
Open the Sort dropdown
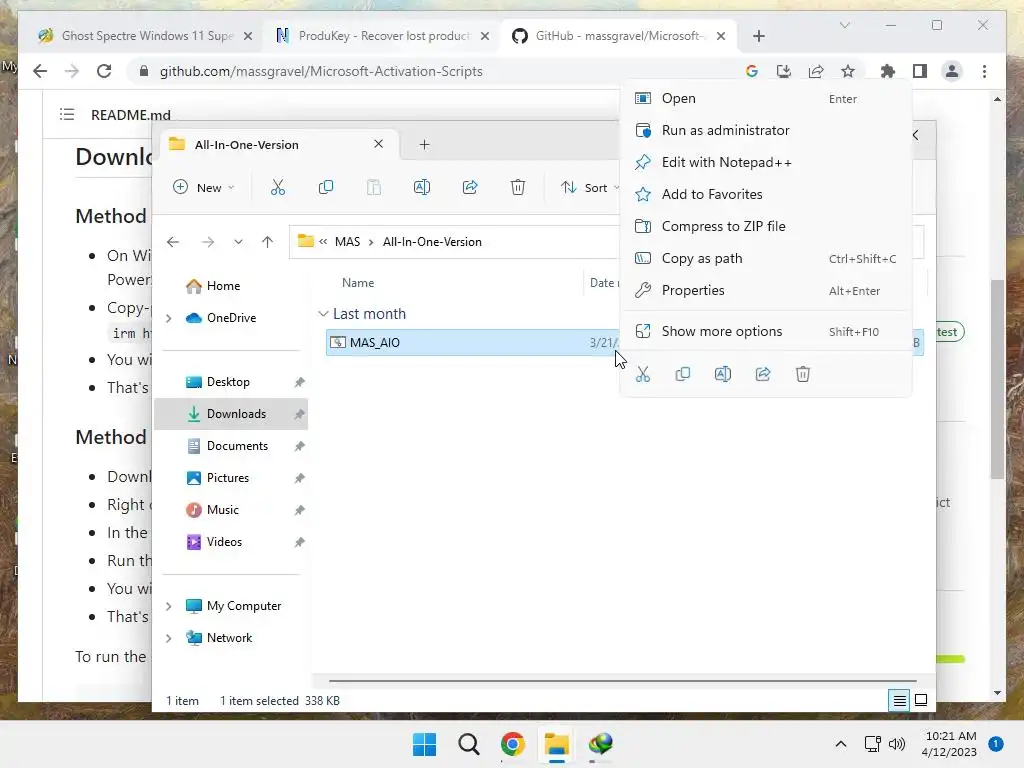tap(590, 187)
